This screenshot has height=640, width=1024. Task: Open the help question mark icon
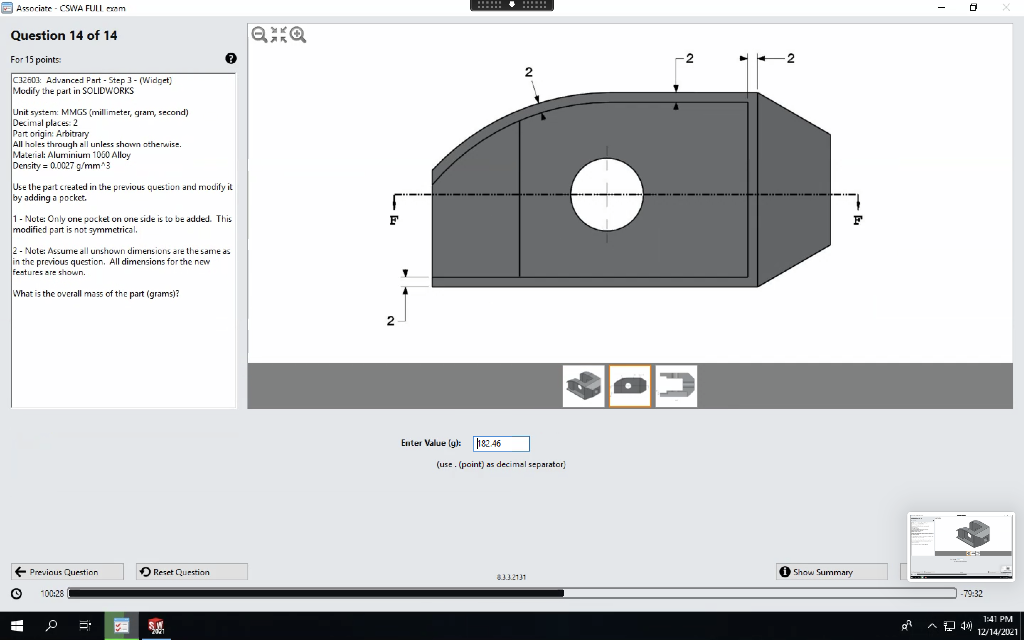point(231,58)
